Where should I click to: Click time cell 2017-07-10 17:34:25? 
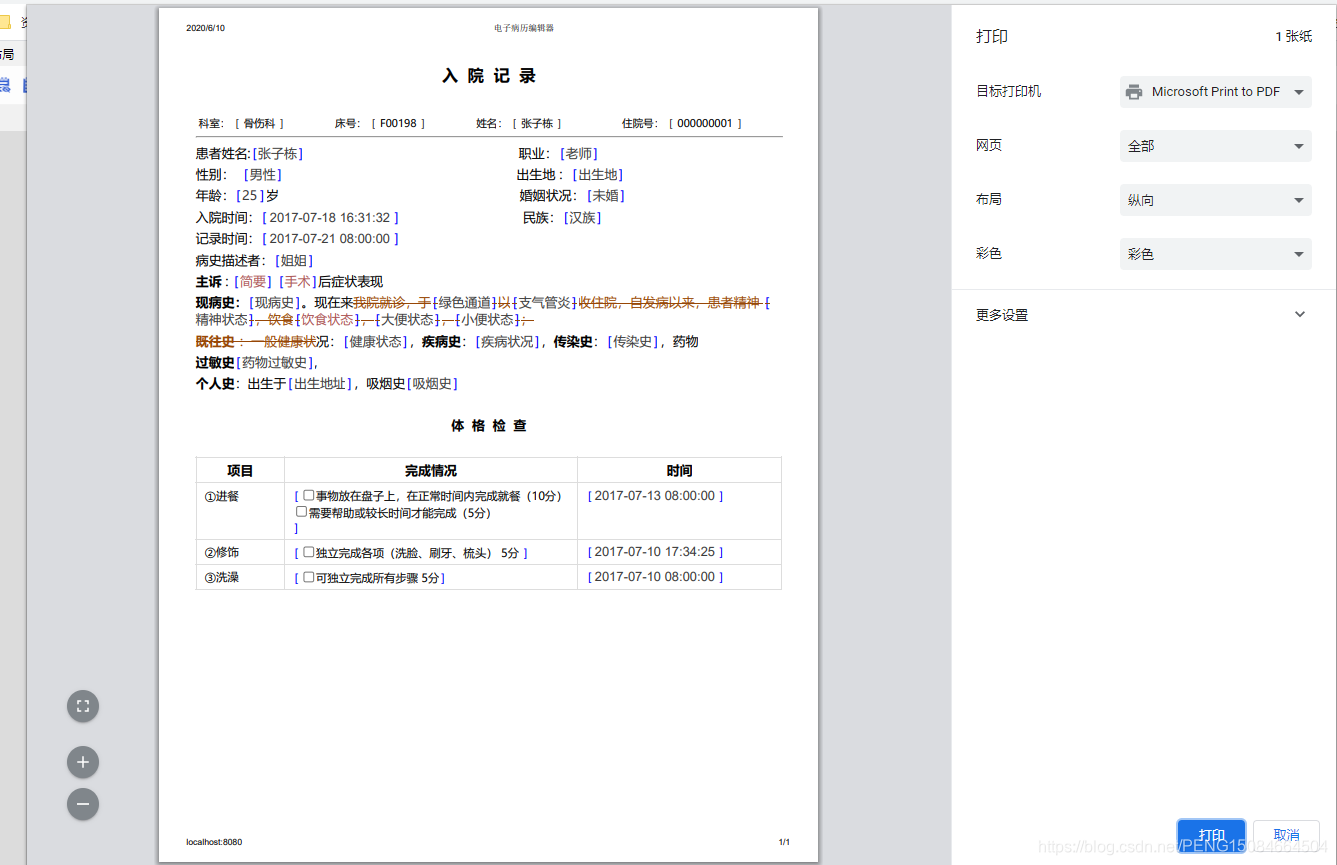click(x=655, y=552)
